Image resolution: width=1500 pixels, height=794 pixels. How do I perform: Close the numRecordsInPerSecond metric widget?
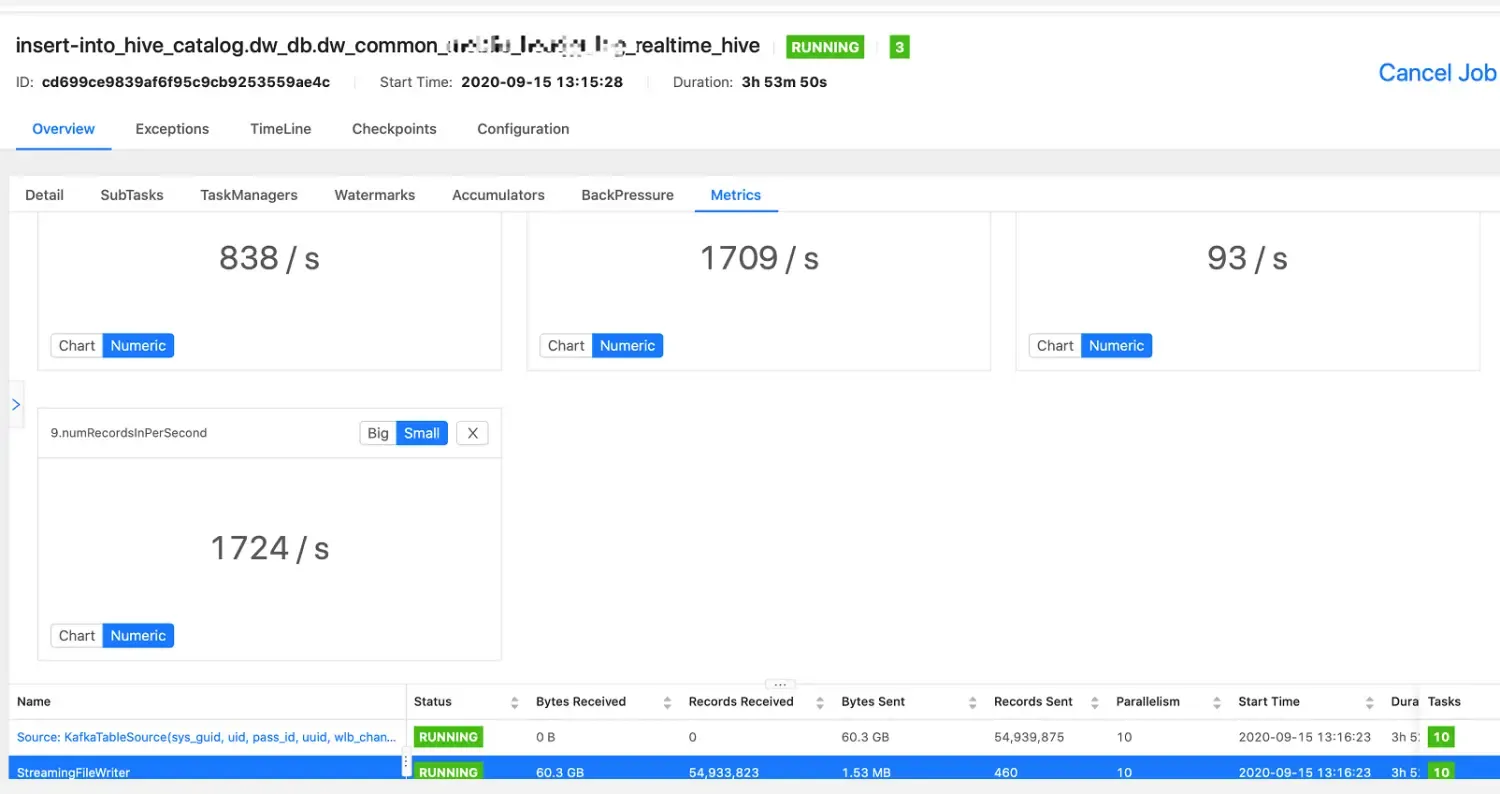(472, 433)
